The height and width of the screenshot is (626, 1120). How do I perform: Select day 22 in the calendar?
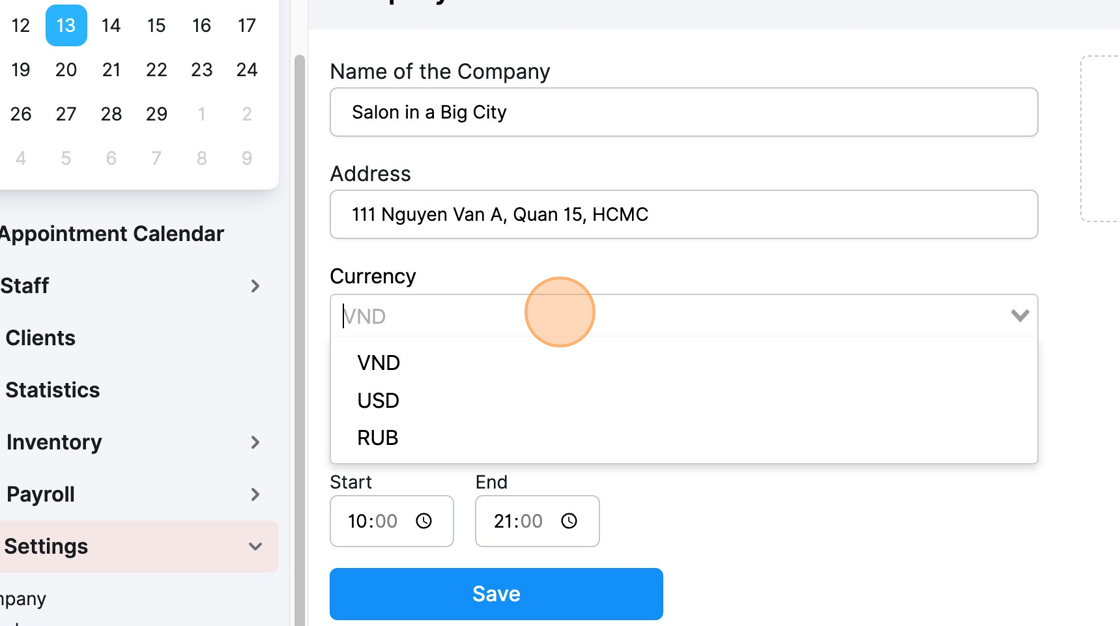[x=156, y=70]
